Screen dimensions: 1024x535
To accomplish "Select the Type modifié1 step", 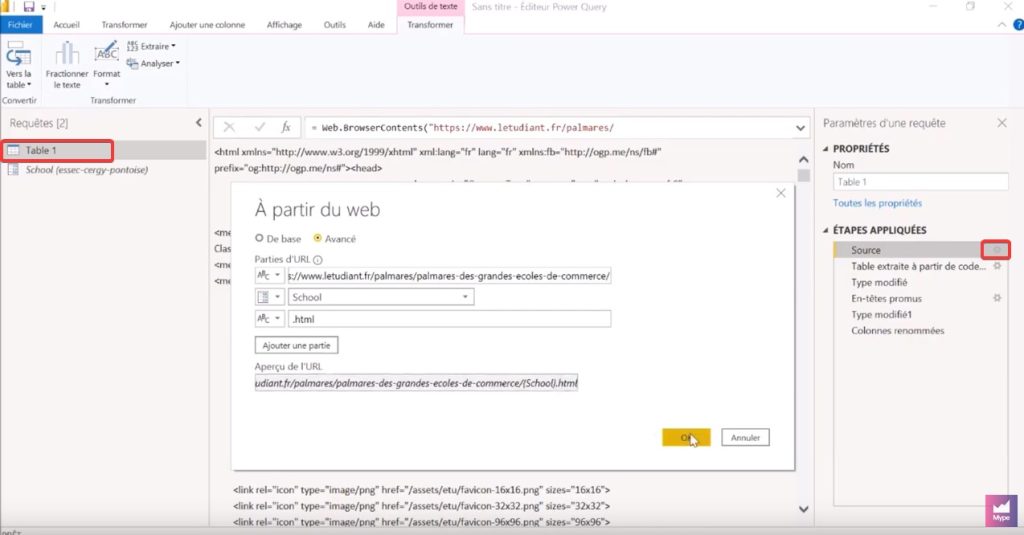I will (x=882, y=314).
